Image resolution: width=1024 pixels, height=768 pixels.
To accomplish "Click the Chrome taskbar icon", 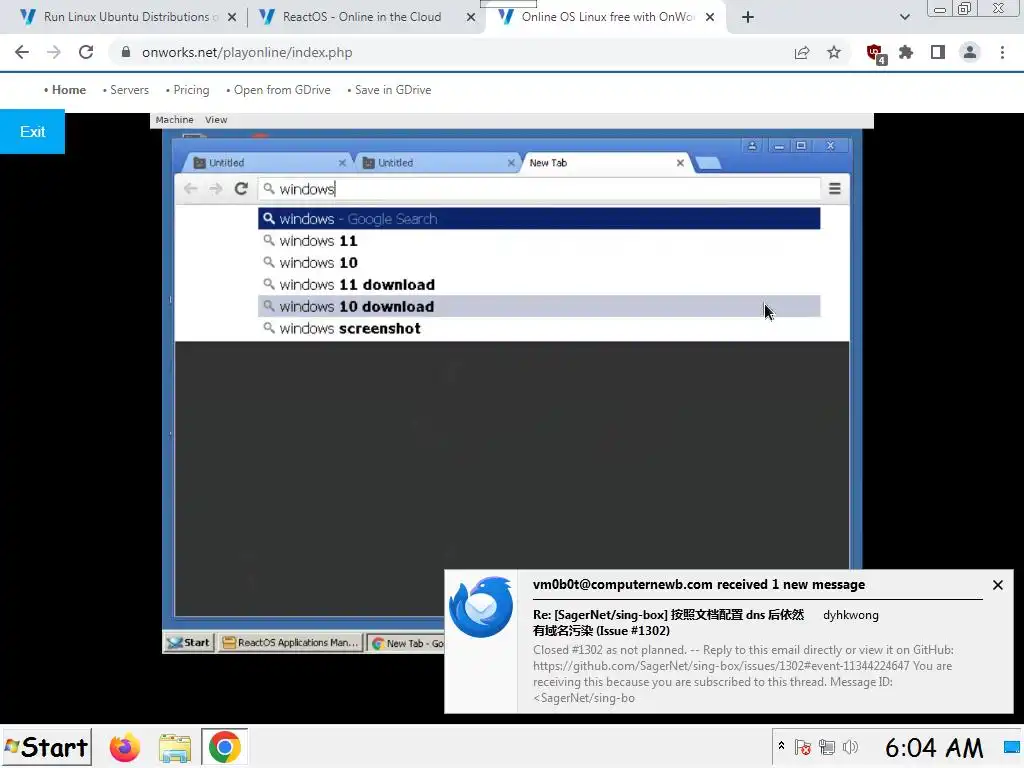I will pyautogui.click(x=224, y=747).
